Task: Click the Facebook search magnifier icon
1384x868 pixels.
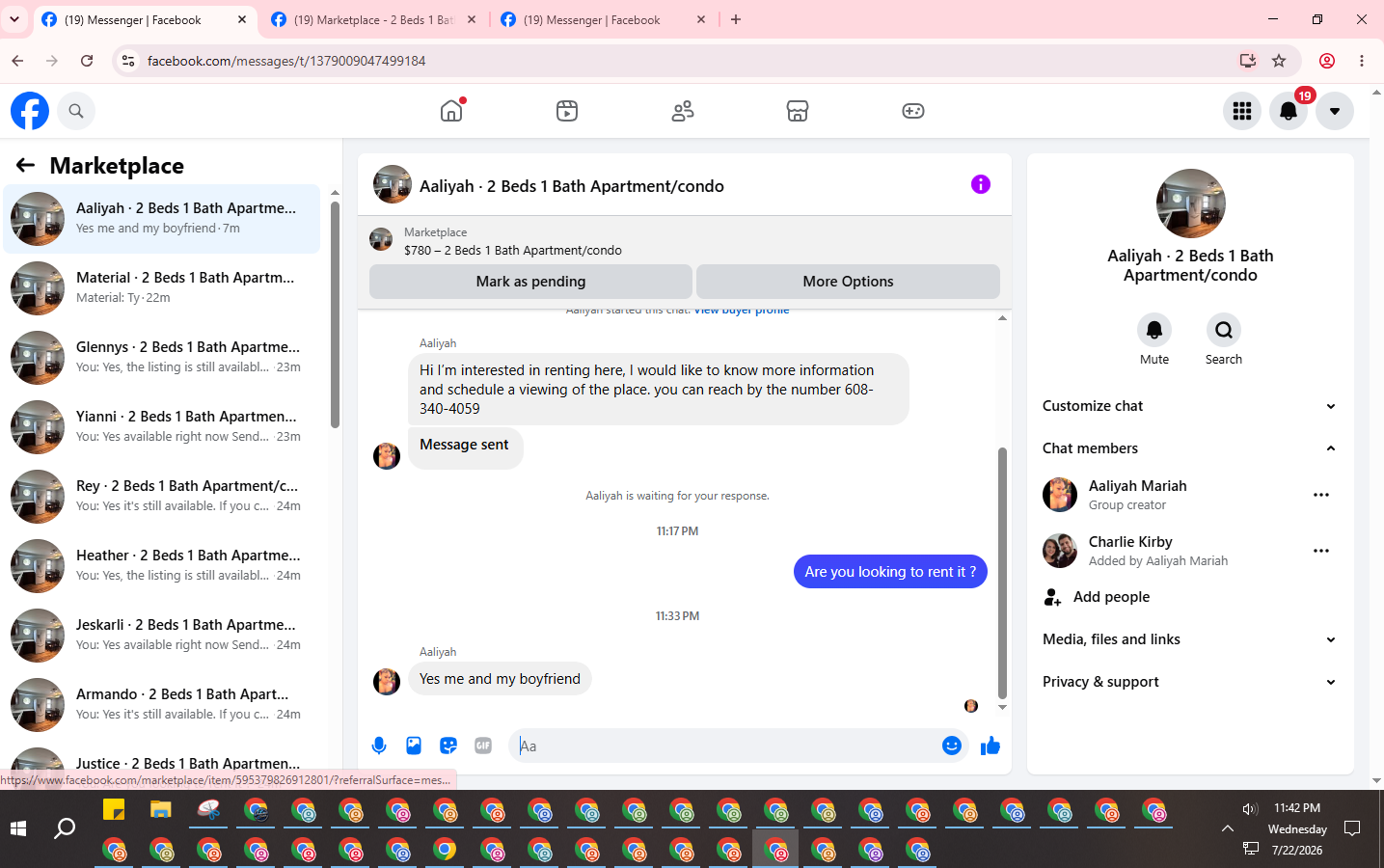Action: click(x=76, y=111)
